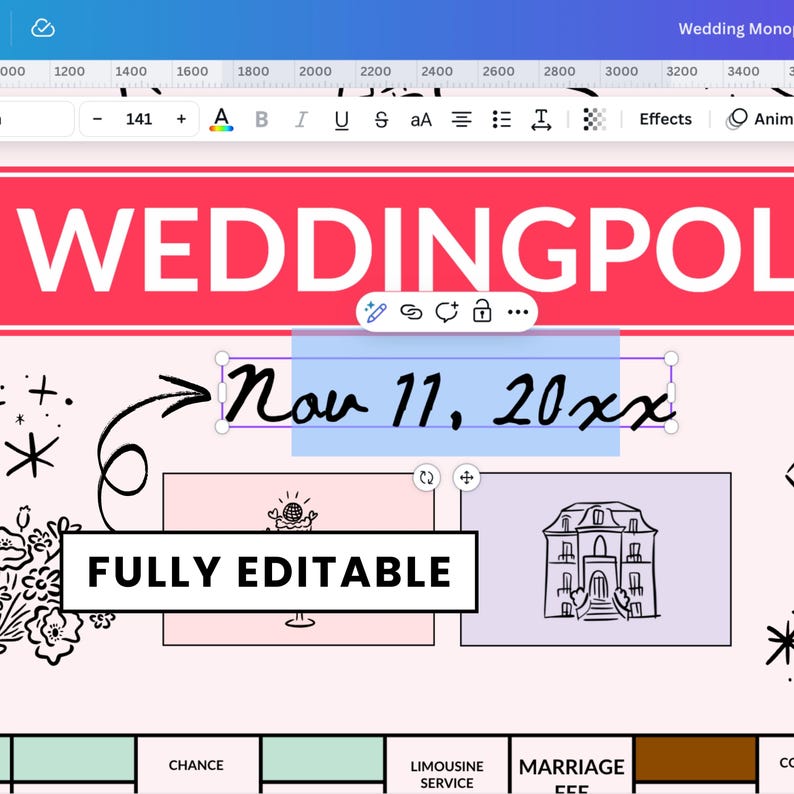This screenshot has height=794, width=794.
Task: Select the mansion illustration card
Action: [596, 560]
